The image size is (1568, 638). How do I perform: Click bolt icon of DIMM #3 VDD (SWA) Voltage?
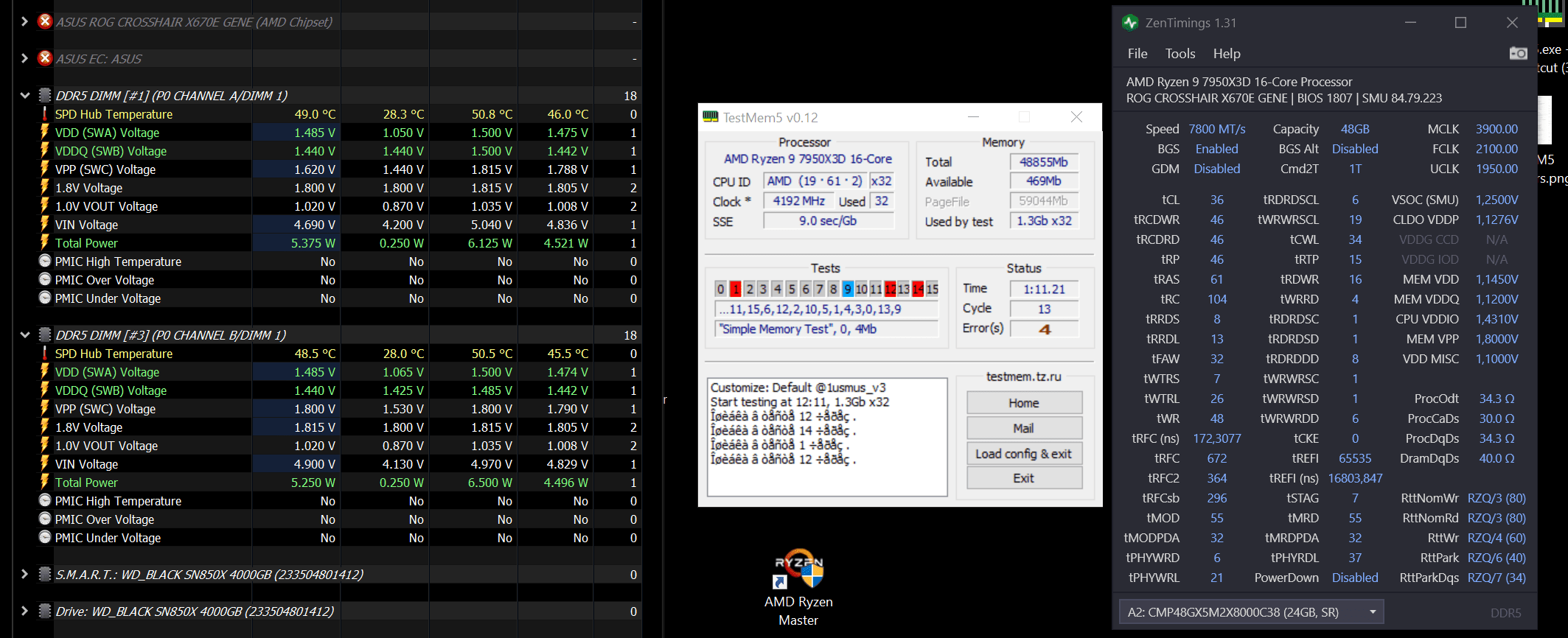coord(45,371)
